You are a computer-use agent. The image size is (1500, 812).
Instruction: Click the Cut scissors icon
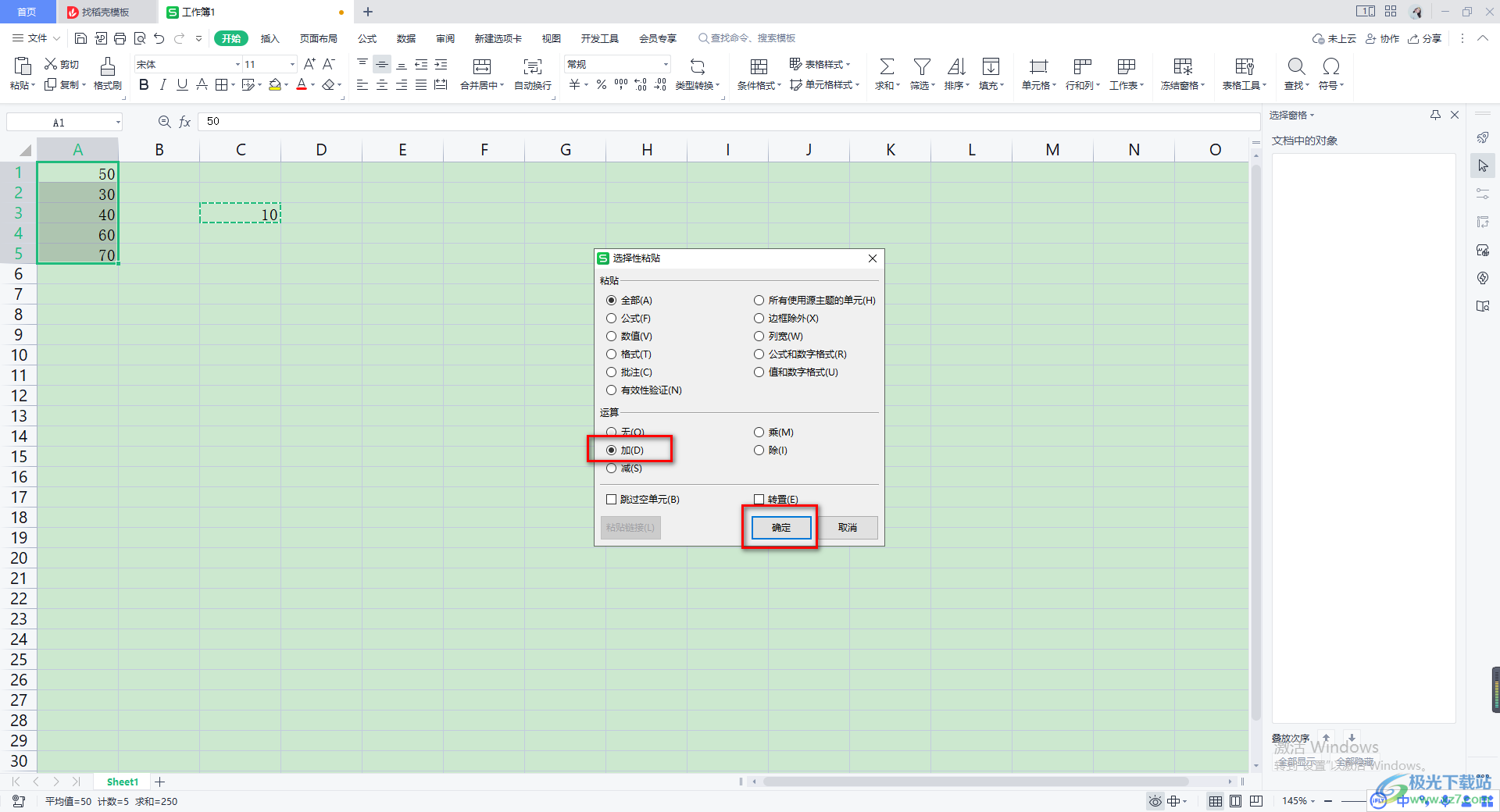(51, 64)
